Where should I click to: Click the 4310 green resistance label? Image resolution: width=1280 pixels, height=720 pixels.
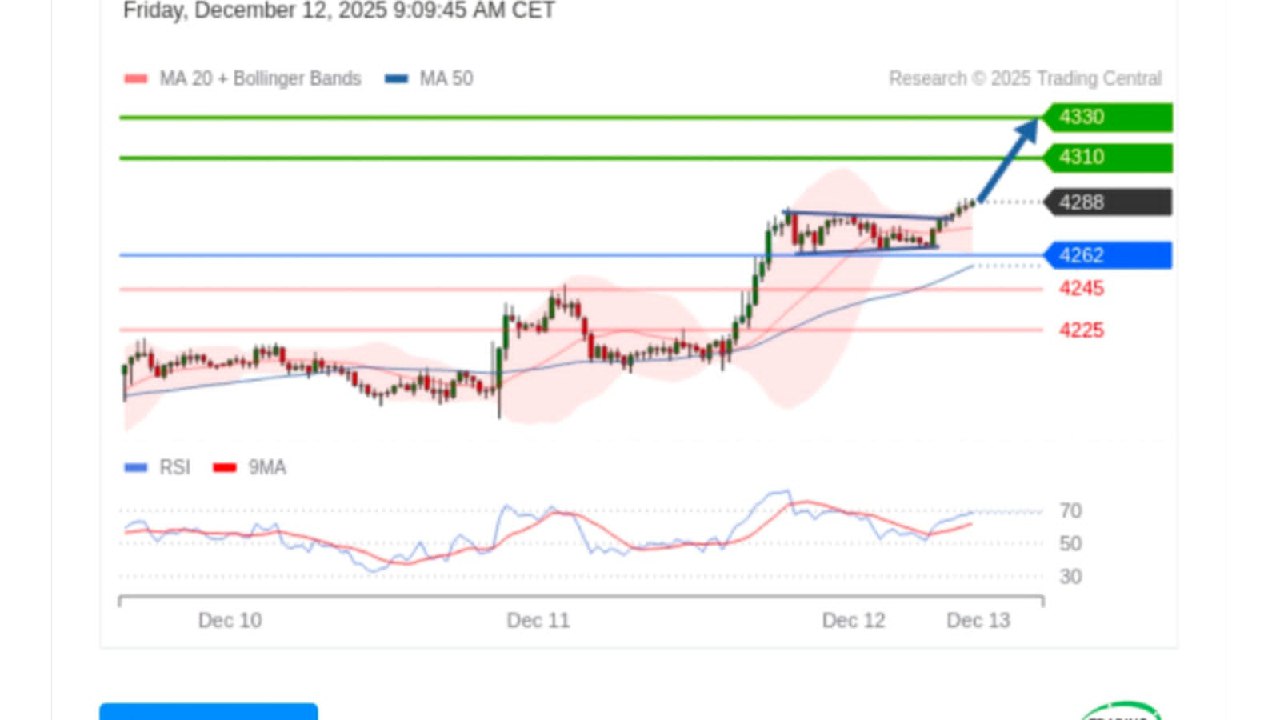[1106, 158]
